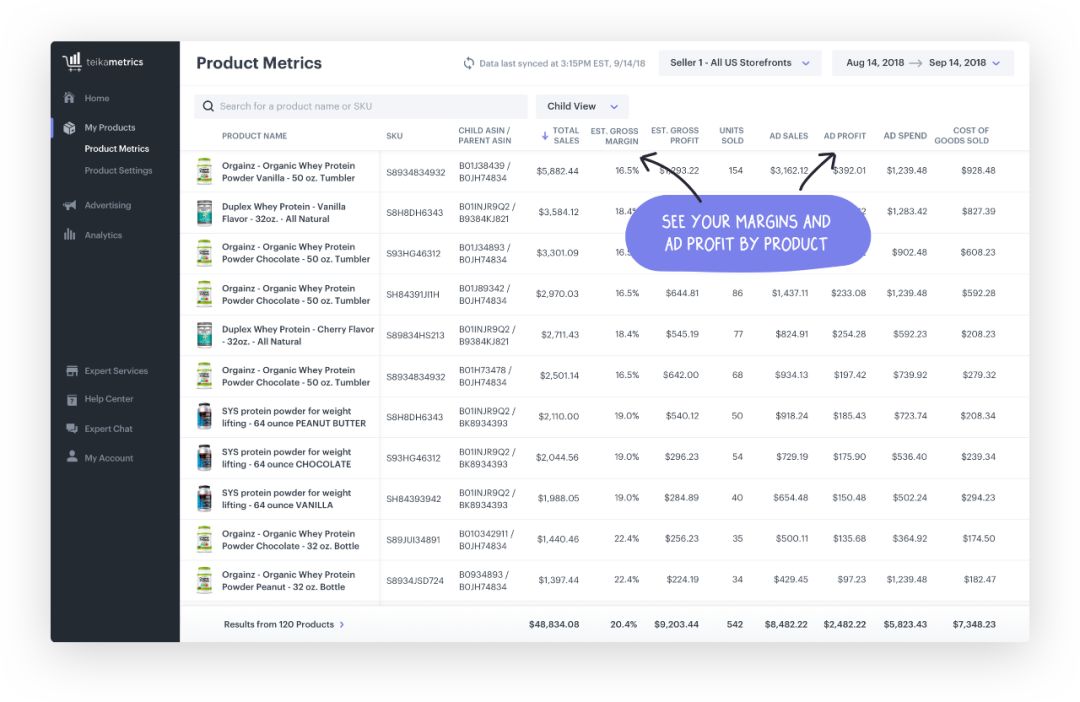
Task: Select Product Metrics submenu item
Action: 117,149
